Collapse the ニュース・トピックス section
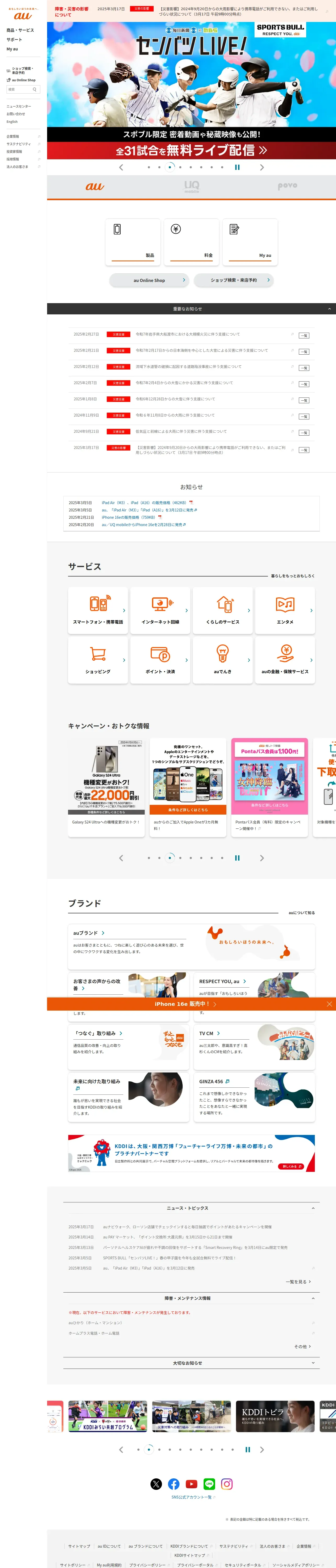 click(192, 1208)
